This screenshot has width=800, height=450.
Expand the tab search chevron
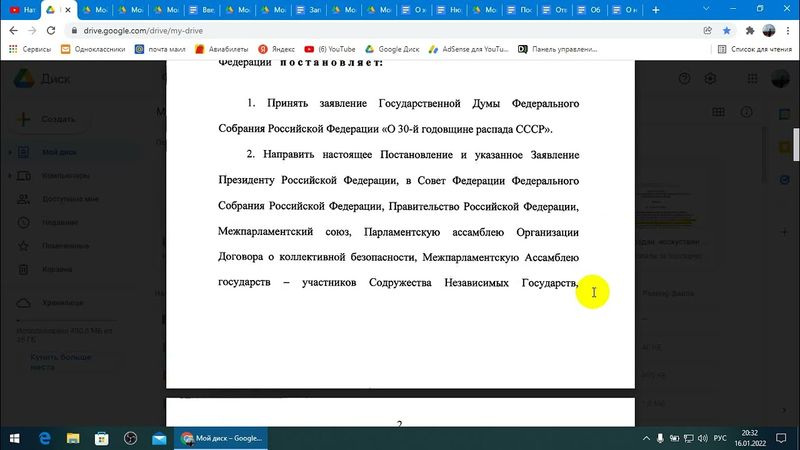coord(706,9)
